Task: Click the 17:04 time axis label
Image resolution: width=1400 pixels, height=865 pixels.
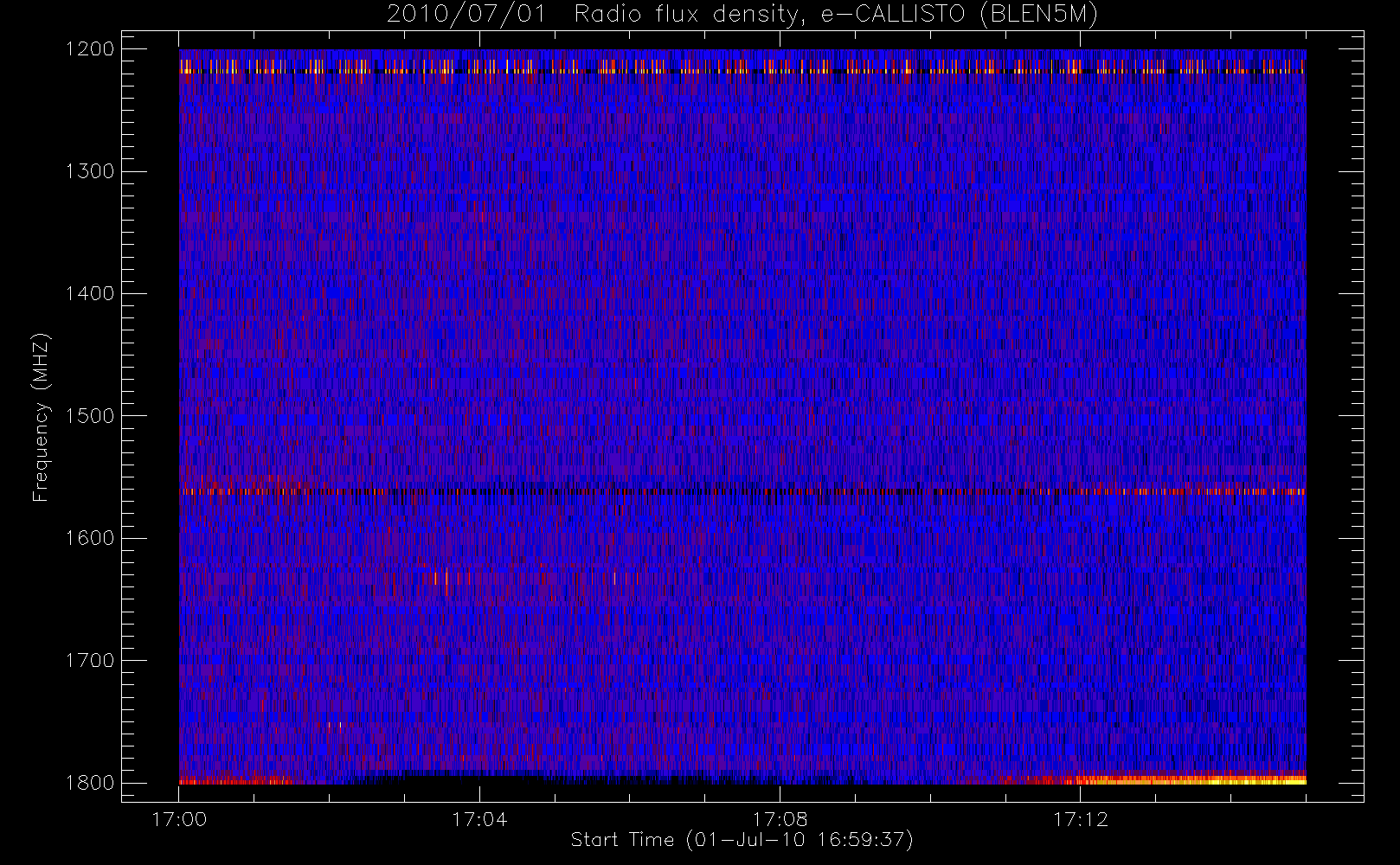Action: click(x=479, y=819)
